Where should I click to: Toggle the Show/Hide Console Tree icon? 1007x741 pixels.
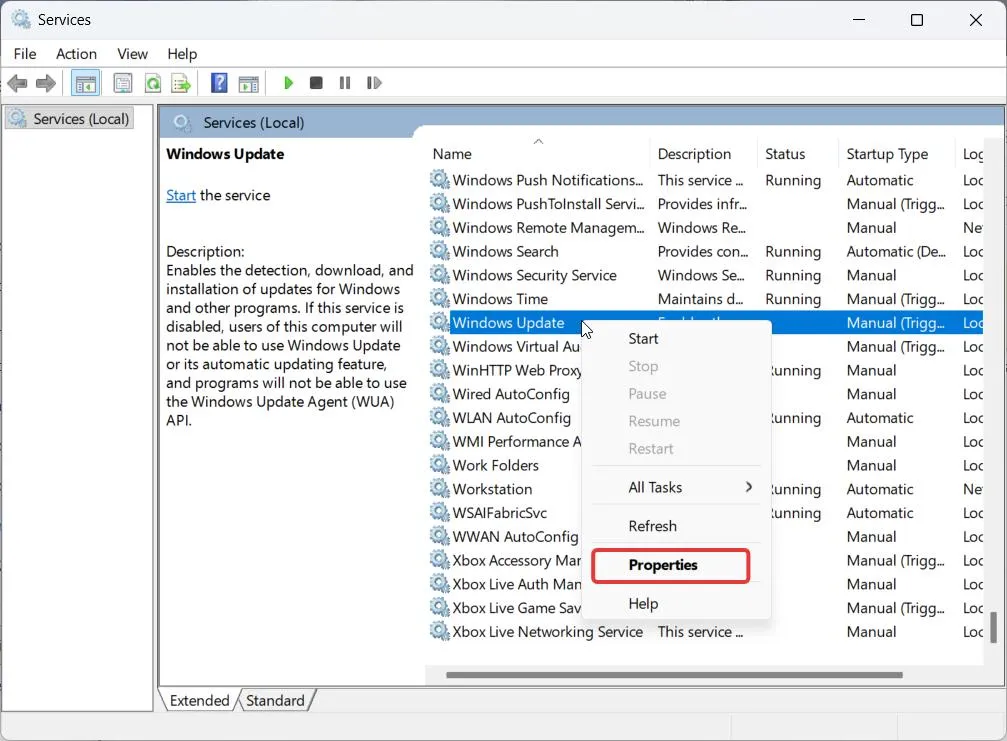85,83
